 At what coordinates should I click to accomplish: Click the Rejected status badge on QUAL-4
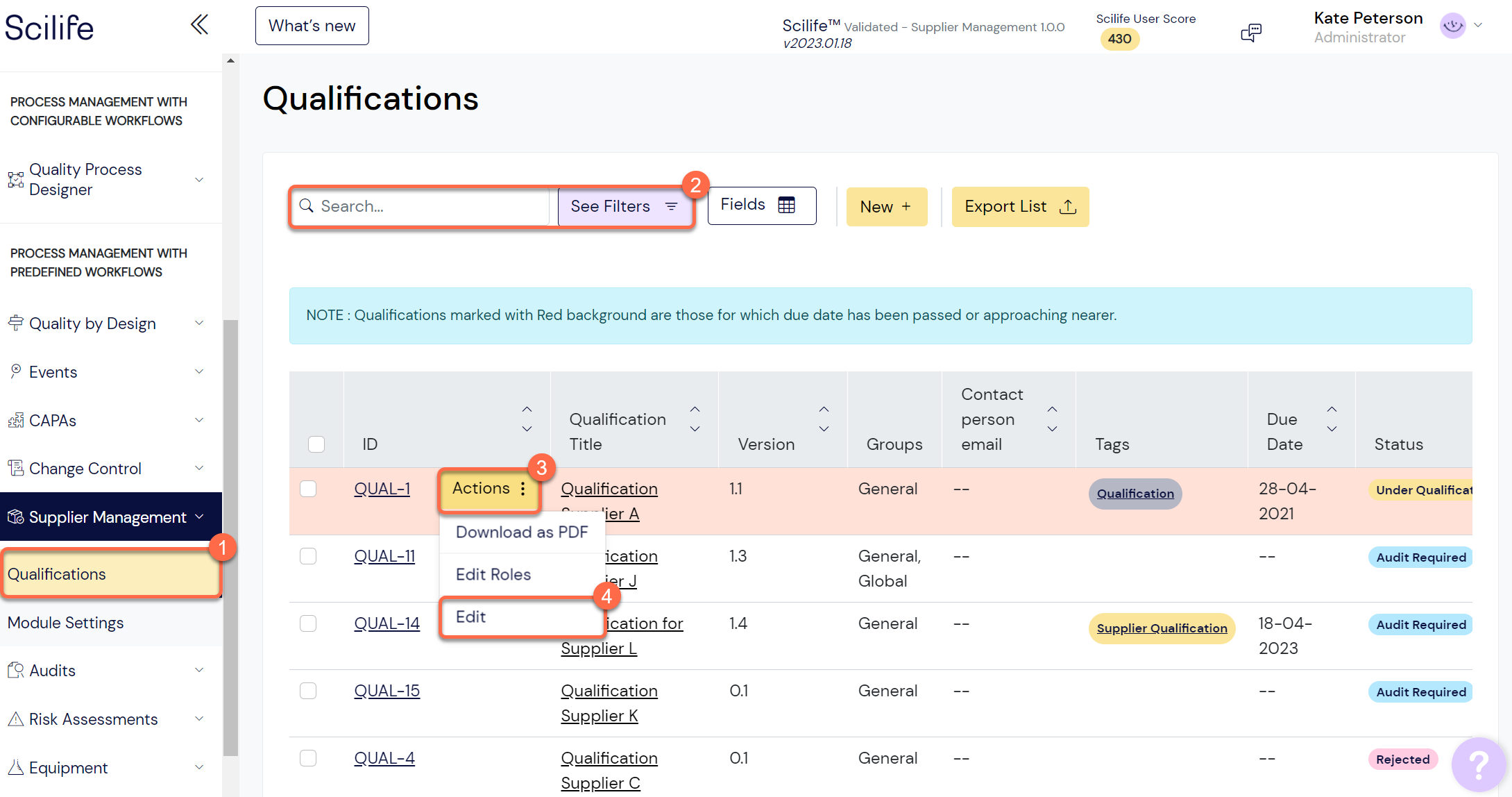point(1402,760)
